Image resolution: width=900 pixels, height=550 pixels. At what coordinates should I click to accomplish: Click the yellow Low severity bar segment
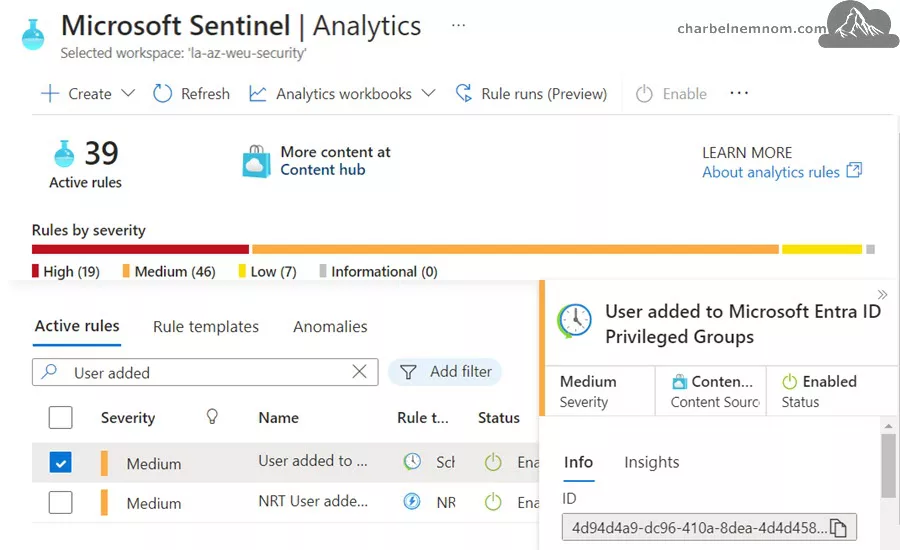(821, 249)
